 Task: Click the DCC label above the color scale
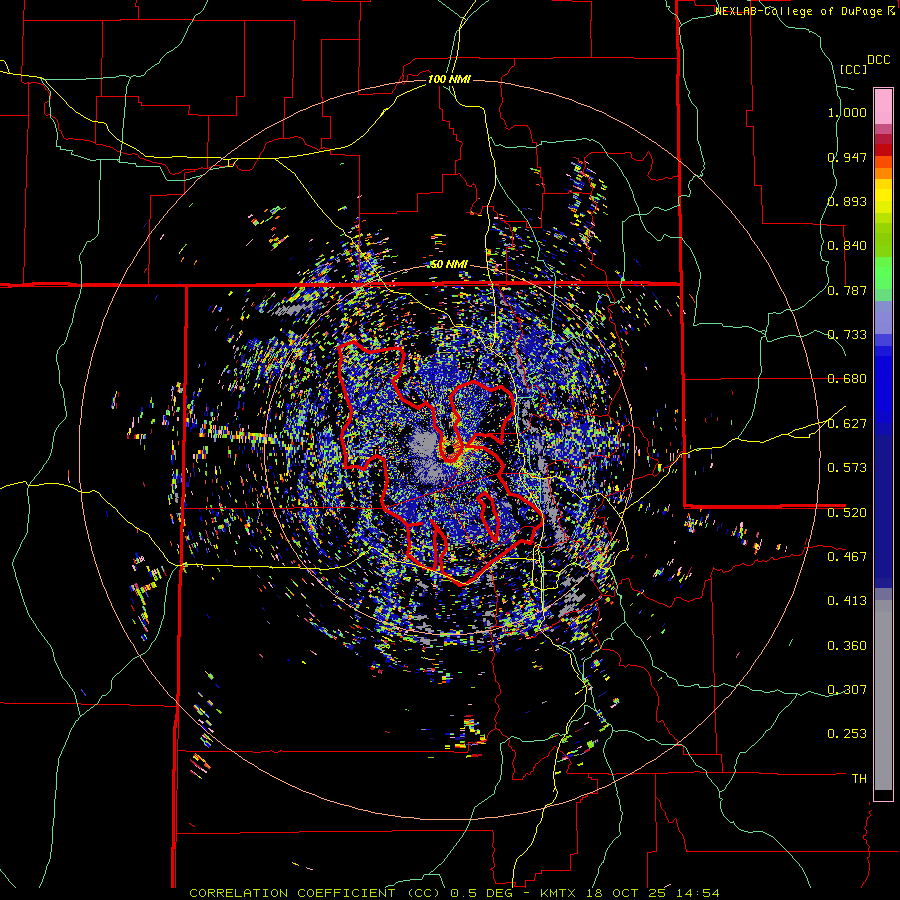(878, 60)
